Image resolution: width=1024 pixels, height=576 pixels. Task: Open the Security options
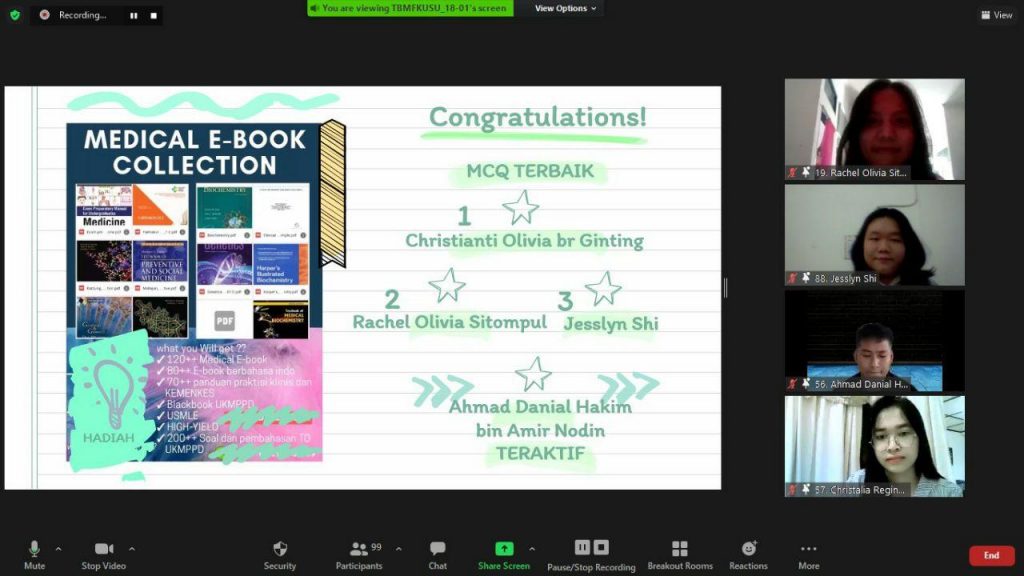[280, 554]
